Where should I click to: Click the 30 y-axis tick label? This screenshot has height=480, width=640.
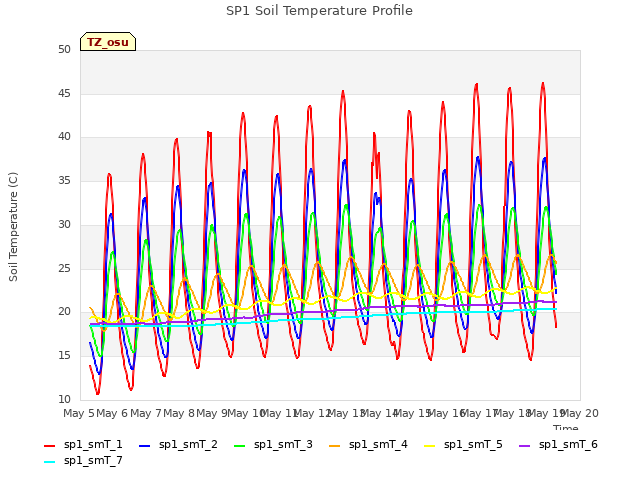(64, 224)
